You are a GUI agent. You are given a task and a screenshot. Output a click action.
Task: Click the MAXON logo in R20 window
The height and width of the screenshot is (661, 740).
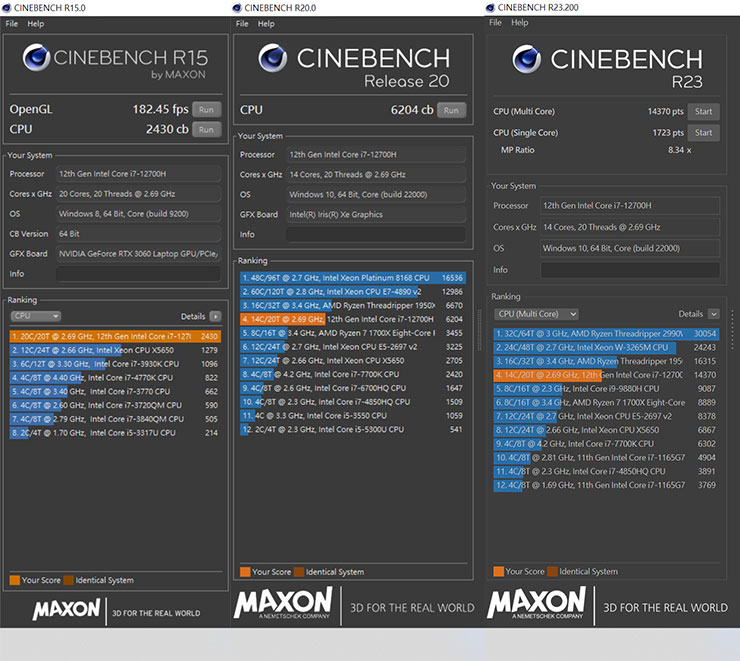[x=283, y=603]
